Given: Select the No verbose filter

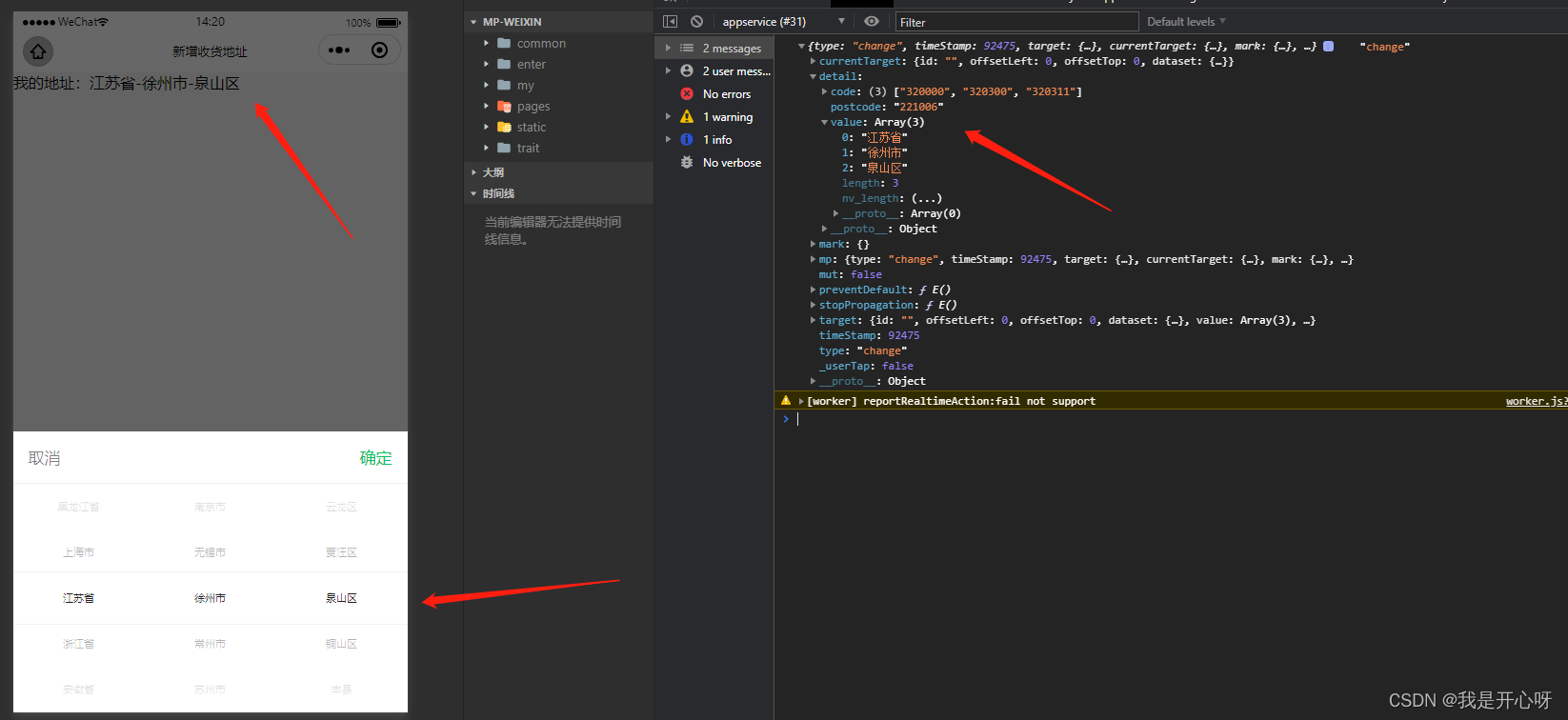Looking at the screenshot, I should pos(731,163).
